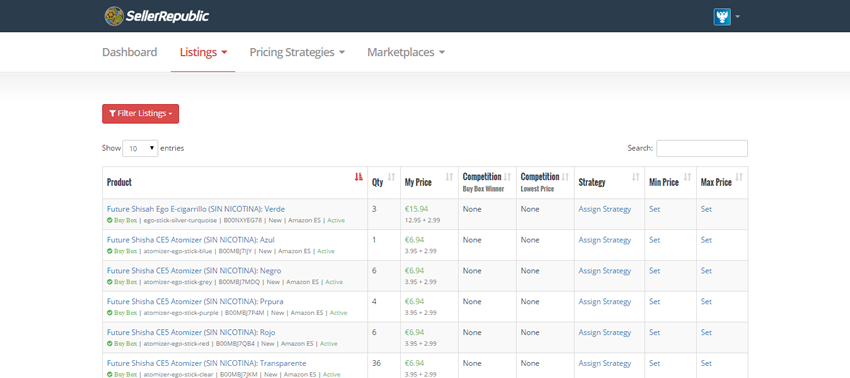The height and width of the screenshot is (378, 850).
Task: Click the SKU ego-stick-silver-turquoise text
Action: click(x=181, y=221)
